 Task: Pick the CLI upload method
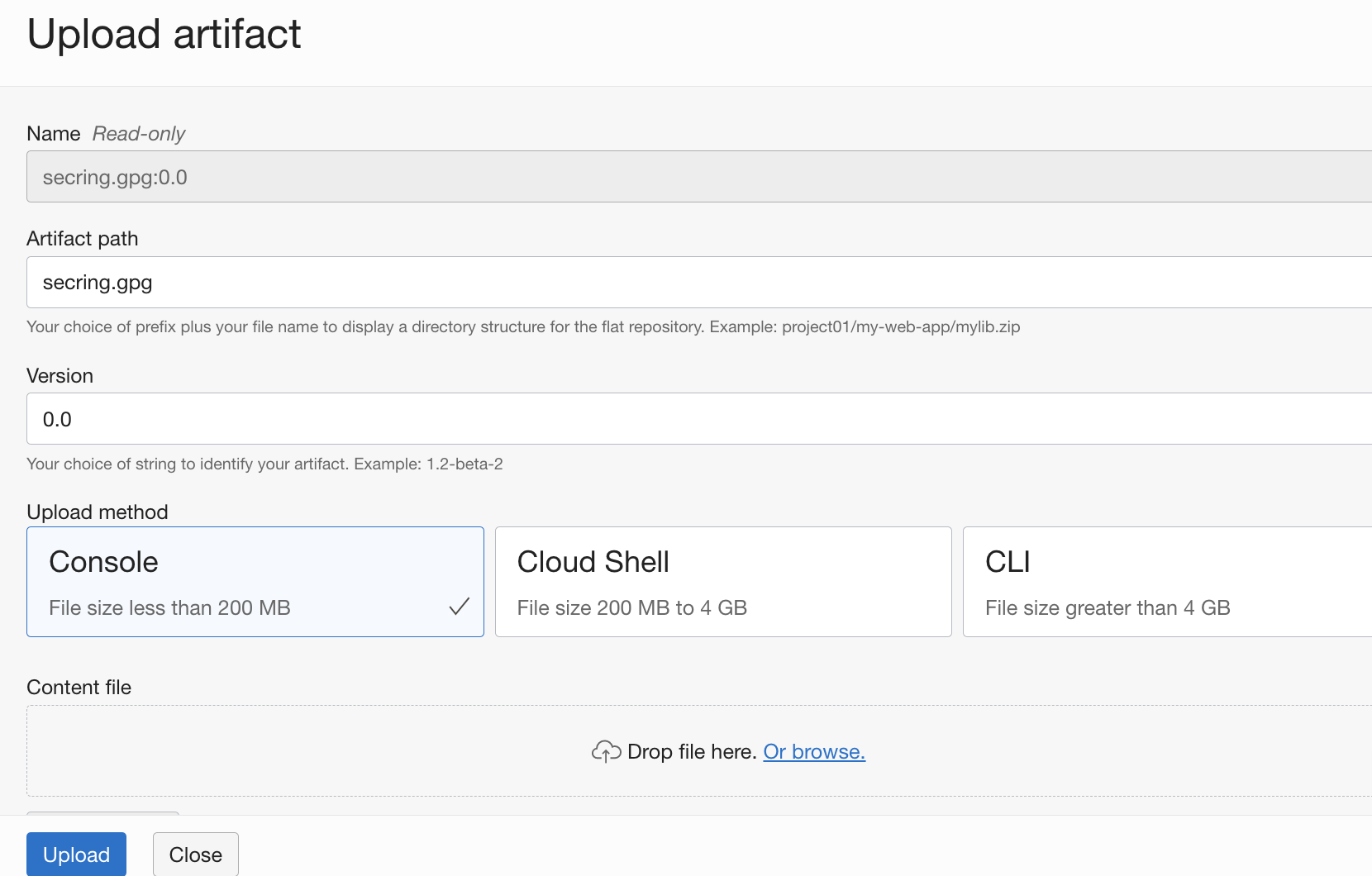[1166, 582]
